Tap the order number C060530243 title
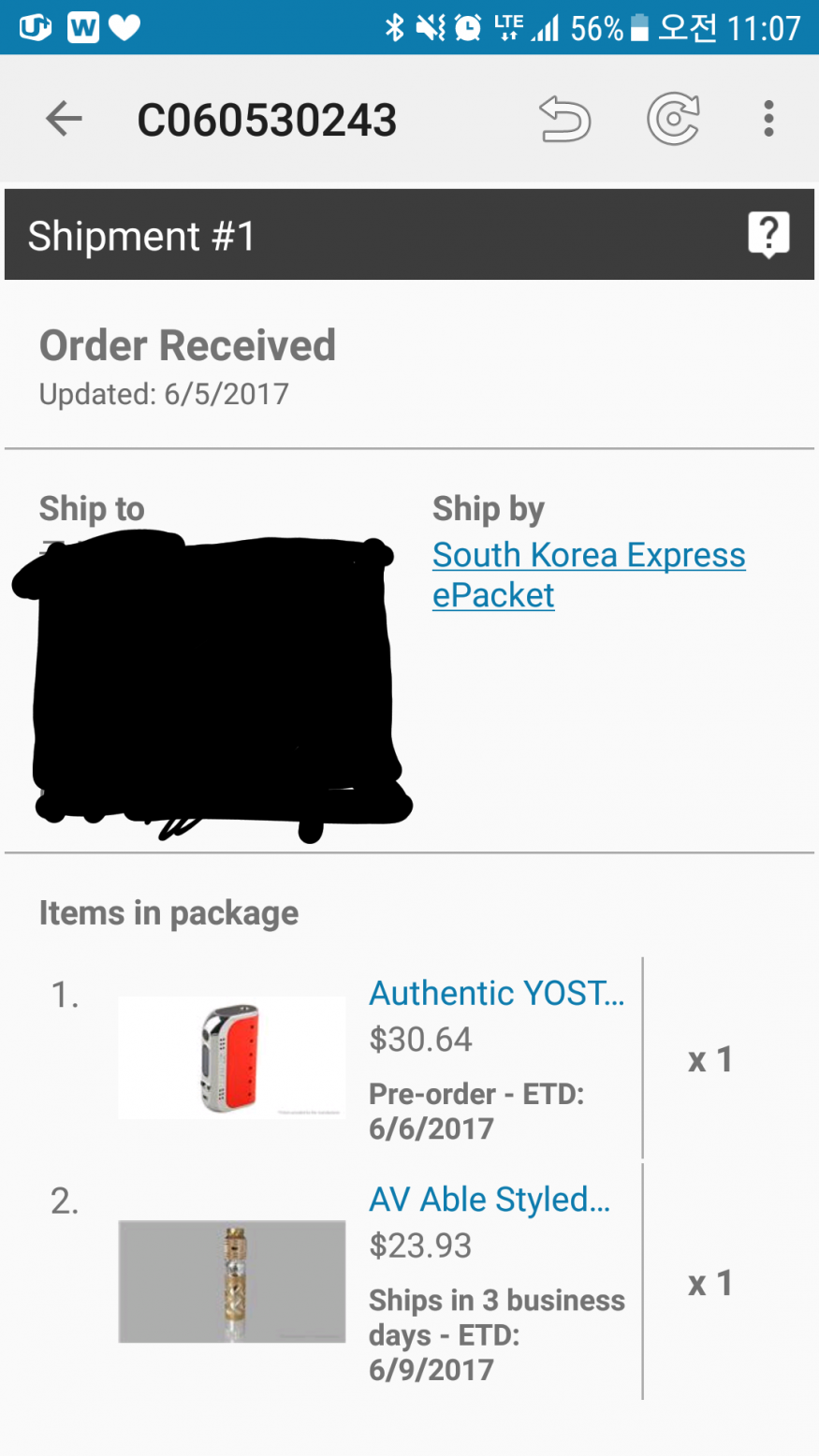Image resolution: width=819 pixels, height=1456 pixels. click(x=267, y=120)
